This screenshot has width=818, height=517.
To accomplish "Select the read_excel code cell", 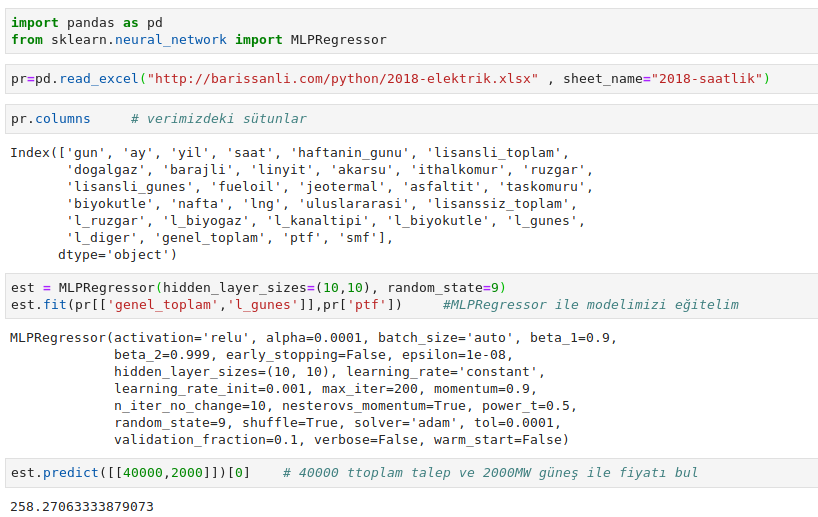I will [x=412, y=79].
